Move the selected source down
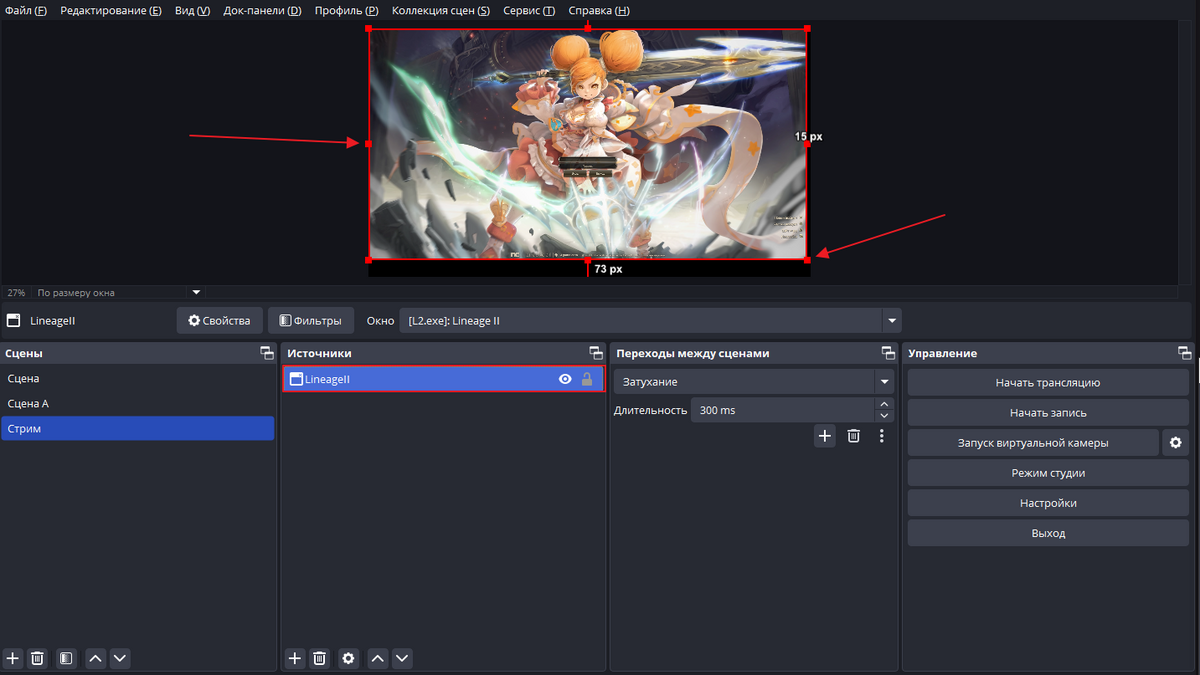 pyautogui.click(x=402, y=658)
